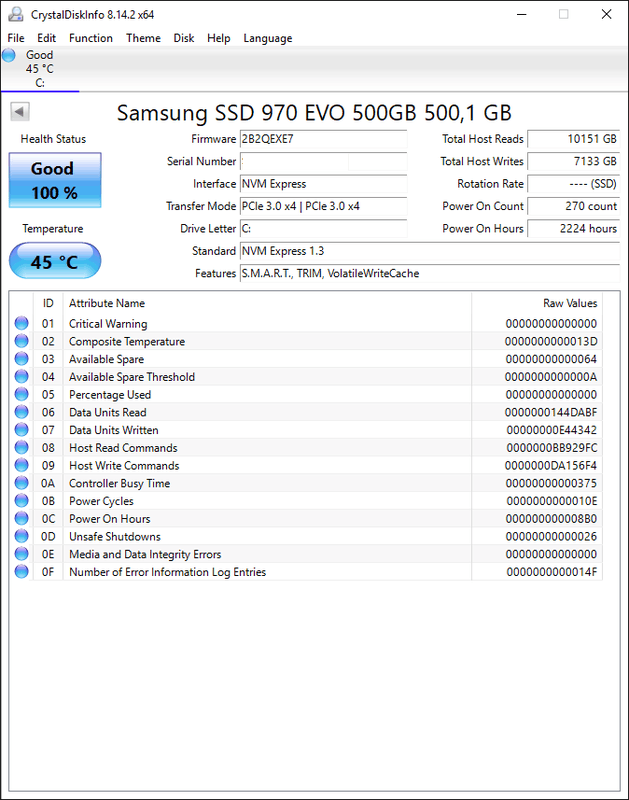Click the Samsung SSD 970 EVO 500GB title
This screenshot has height=800, width=629.
click(x=314, y=113)
